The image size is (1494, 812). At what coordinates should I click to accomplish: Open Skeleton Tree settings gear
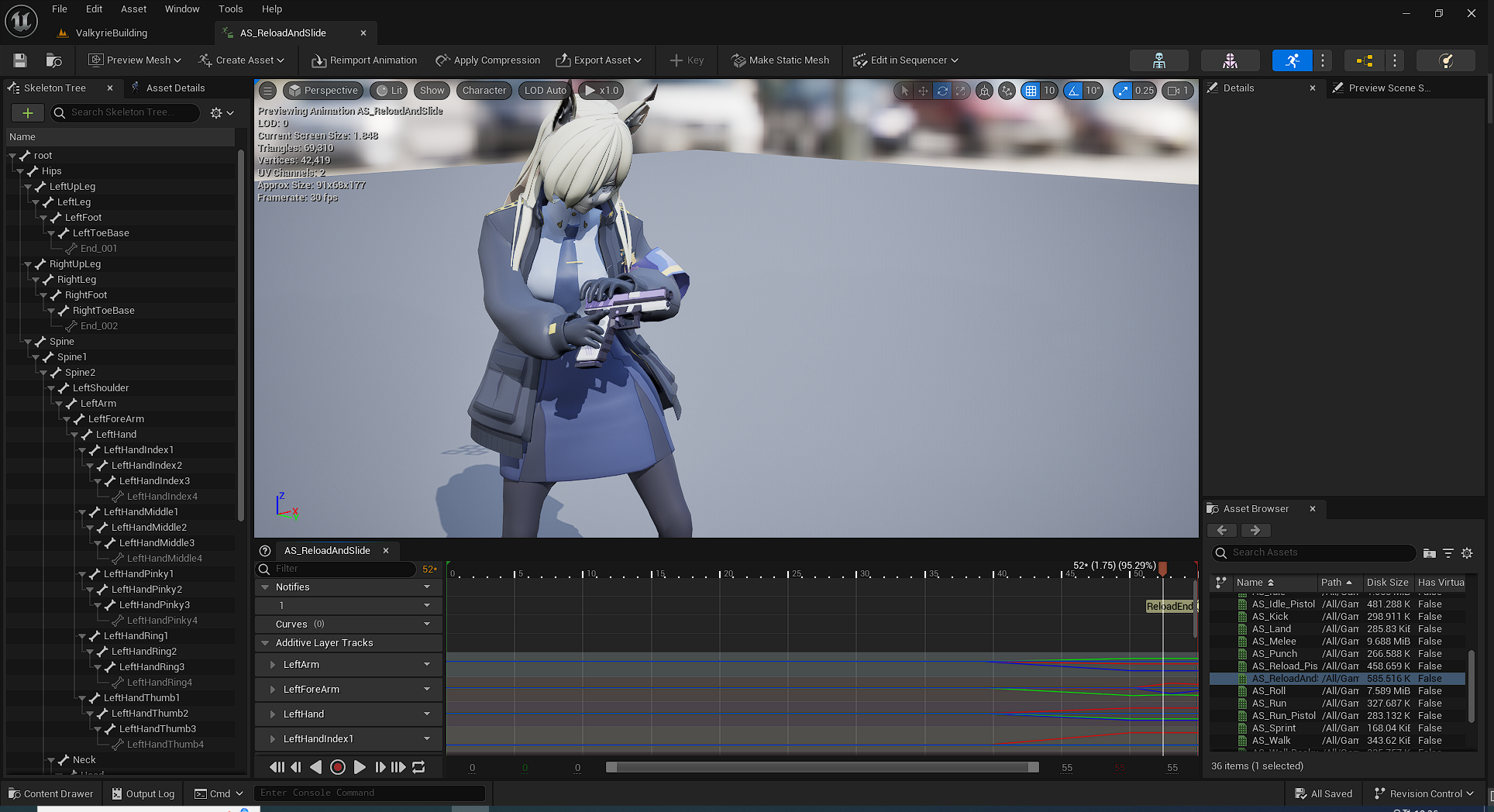click(222, 113)
